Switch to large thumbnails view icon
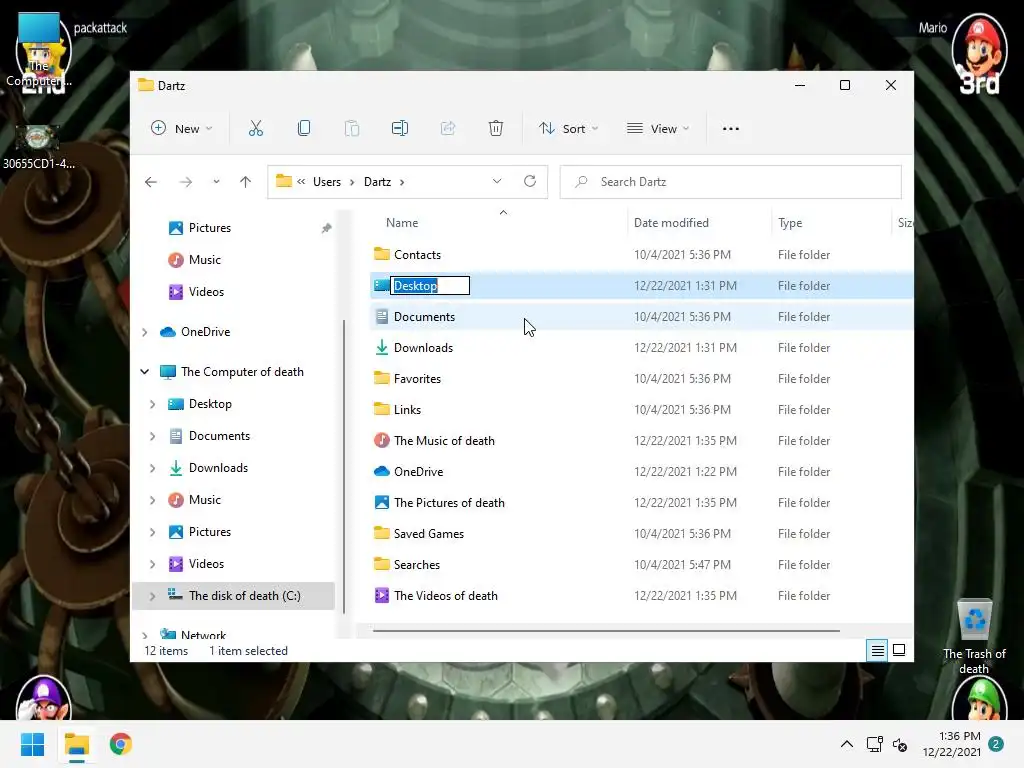Screen dimensions: 1024x768 click(899, 650)
